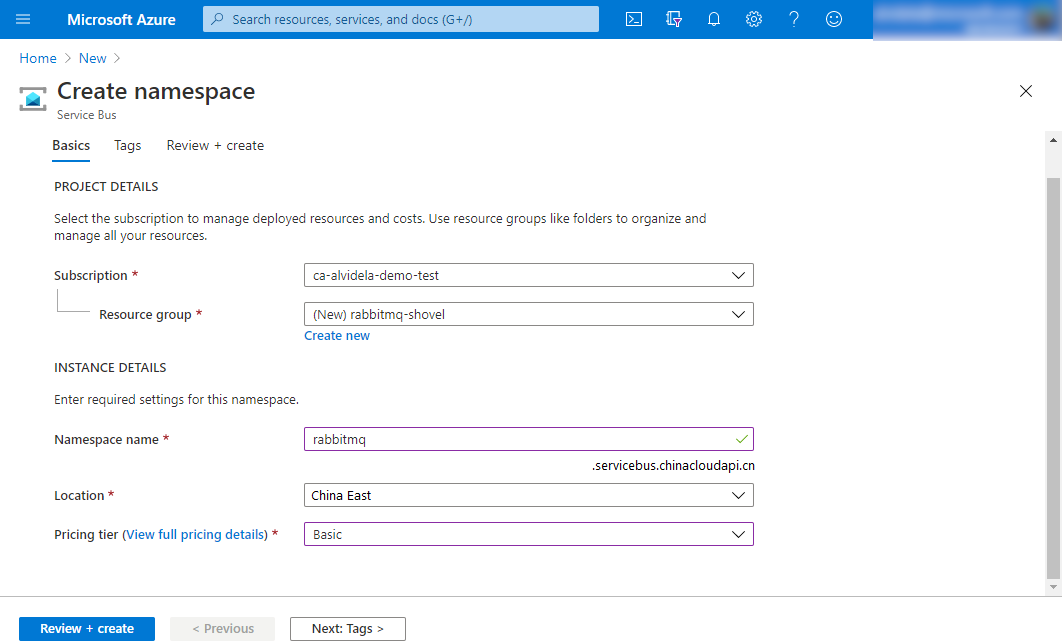
Task: Launch Cloud Shell from top bar
Action: click(x=634, y=19)
